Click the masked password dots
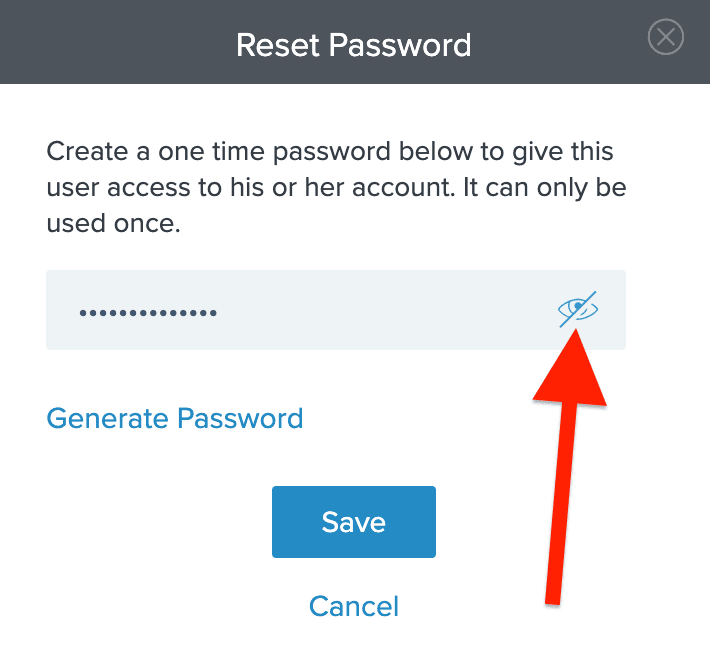This screenshot has height=668, width=710. 148,313
